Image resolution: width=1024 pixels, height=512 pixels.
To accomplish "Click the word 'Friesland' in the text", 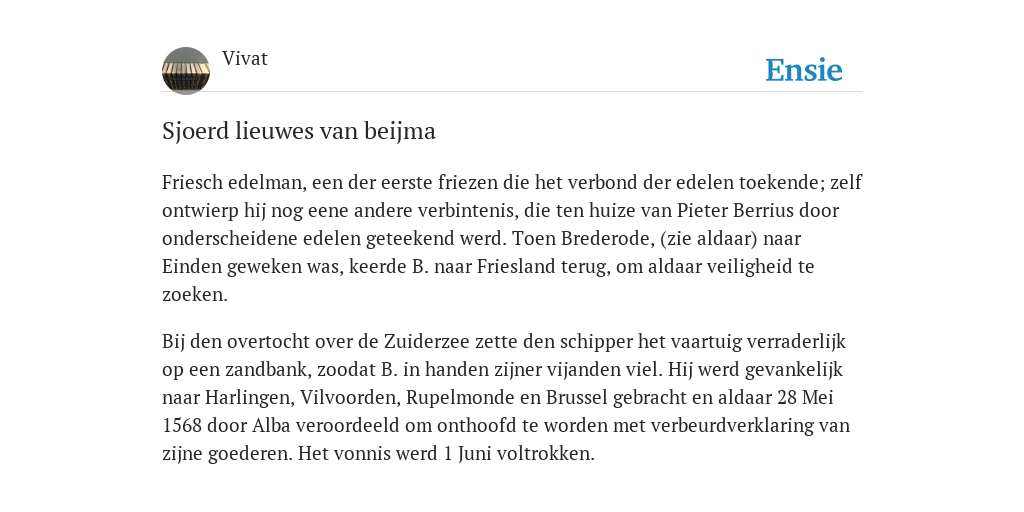I will pos(518,266).
